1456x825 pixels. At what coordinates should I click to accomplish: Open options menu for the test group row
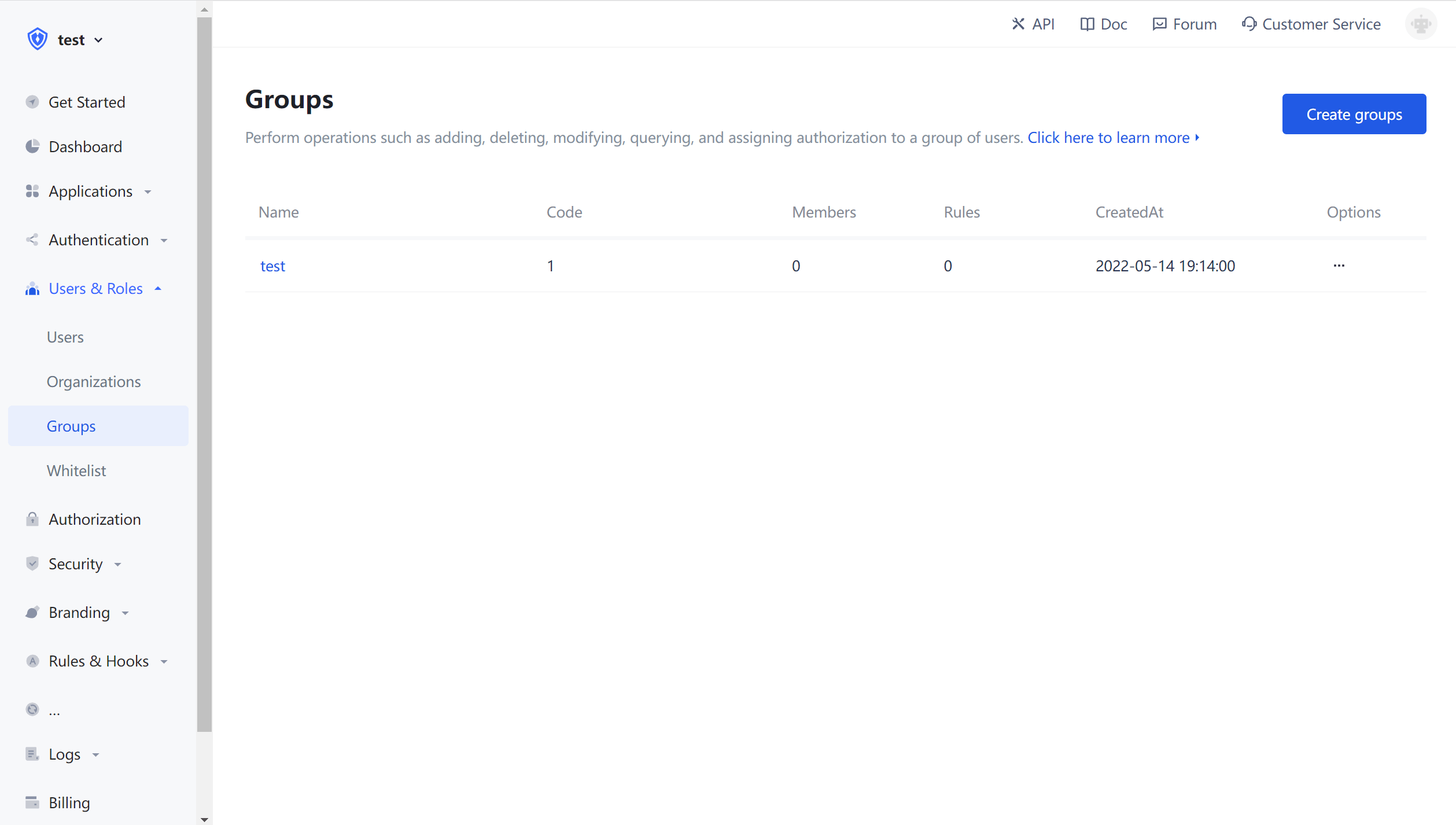pos(1339,266)
